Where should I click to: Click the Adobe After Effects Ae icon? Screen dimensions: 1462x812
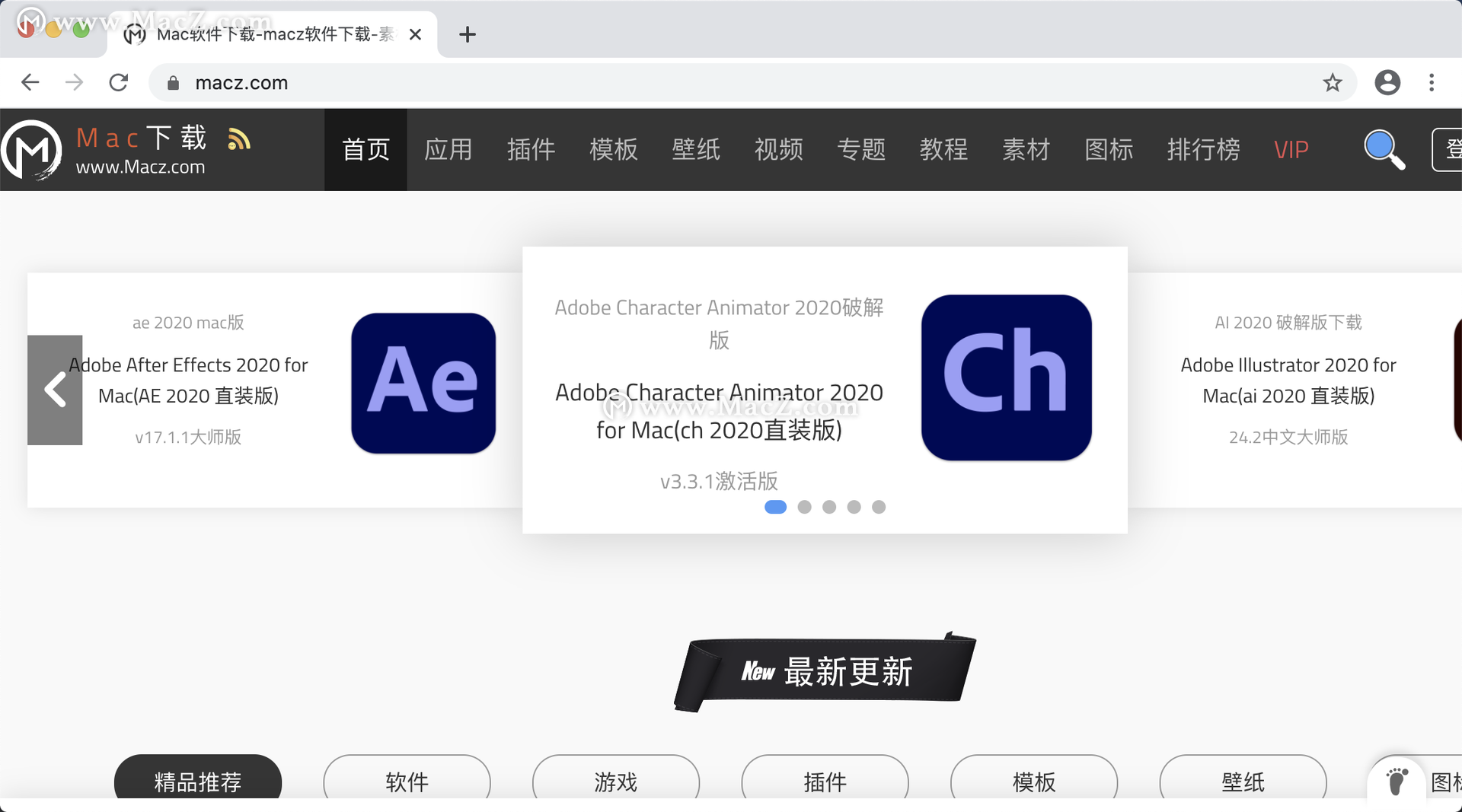[423, 384]
